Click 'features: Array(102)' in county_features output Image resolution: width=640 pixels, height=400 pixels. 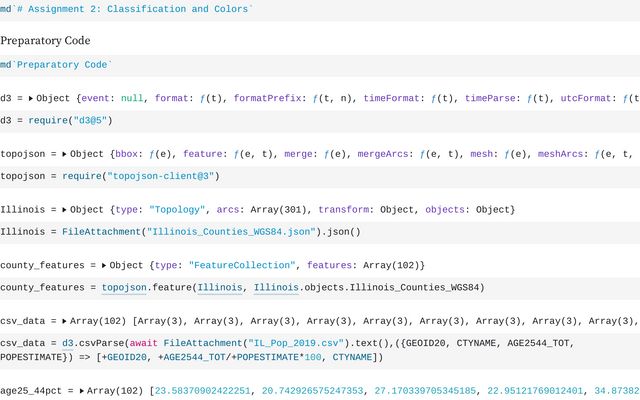click(363, 265)
